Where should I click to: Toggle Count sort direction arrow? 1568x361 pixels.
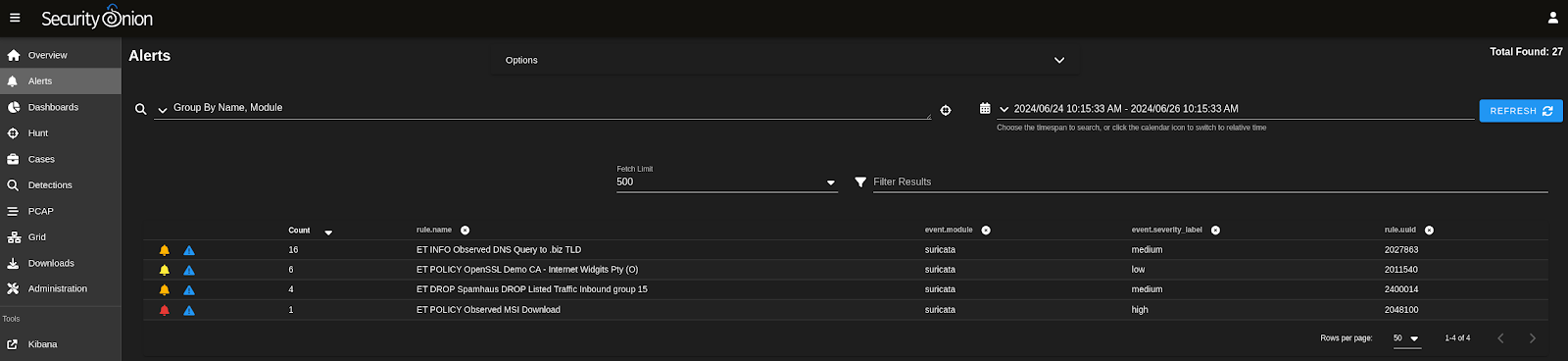(328, 232)
